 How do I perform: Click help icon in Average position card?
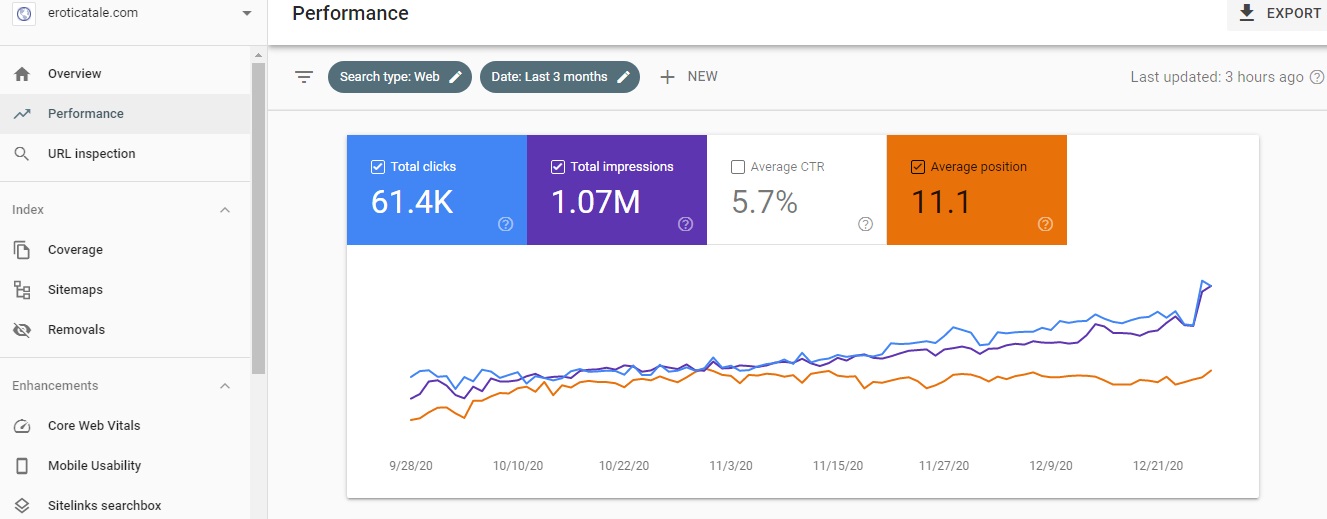(x=1045, y=224)
